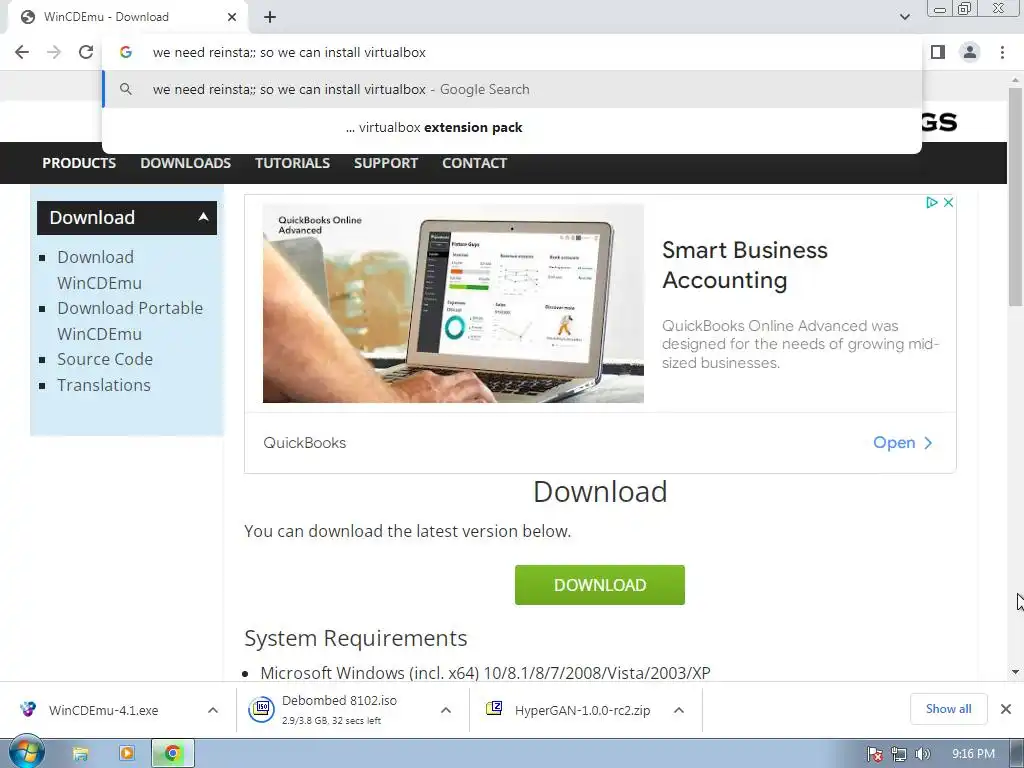This screenshot has width=1024, height=768.
Task: Expand options arrow for Debombed 8102.iso
Action: 446,711
